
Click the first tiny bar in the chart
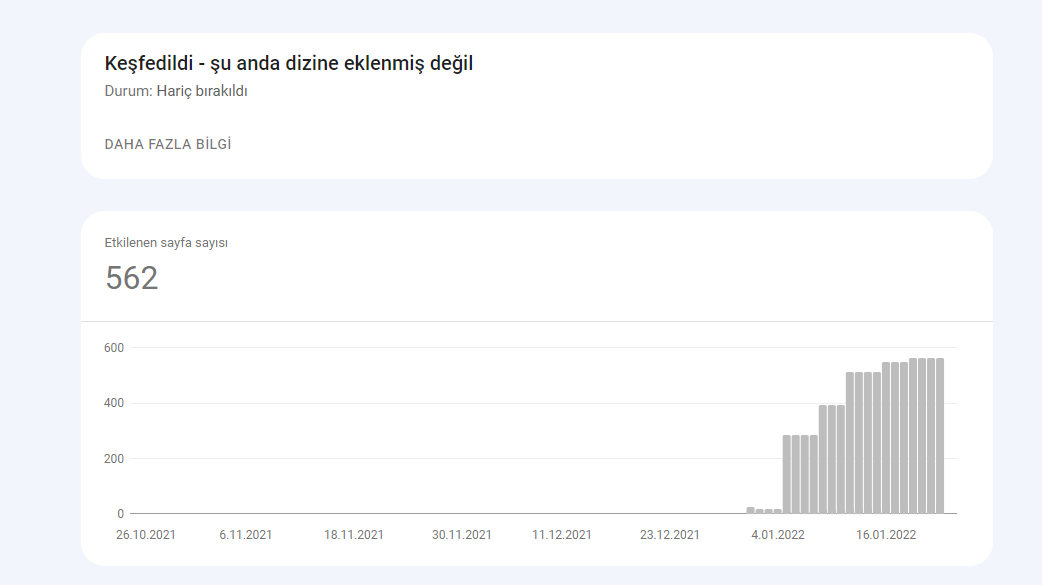pyautogui.click(x=750, y=511)
